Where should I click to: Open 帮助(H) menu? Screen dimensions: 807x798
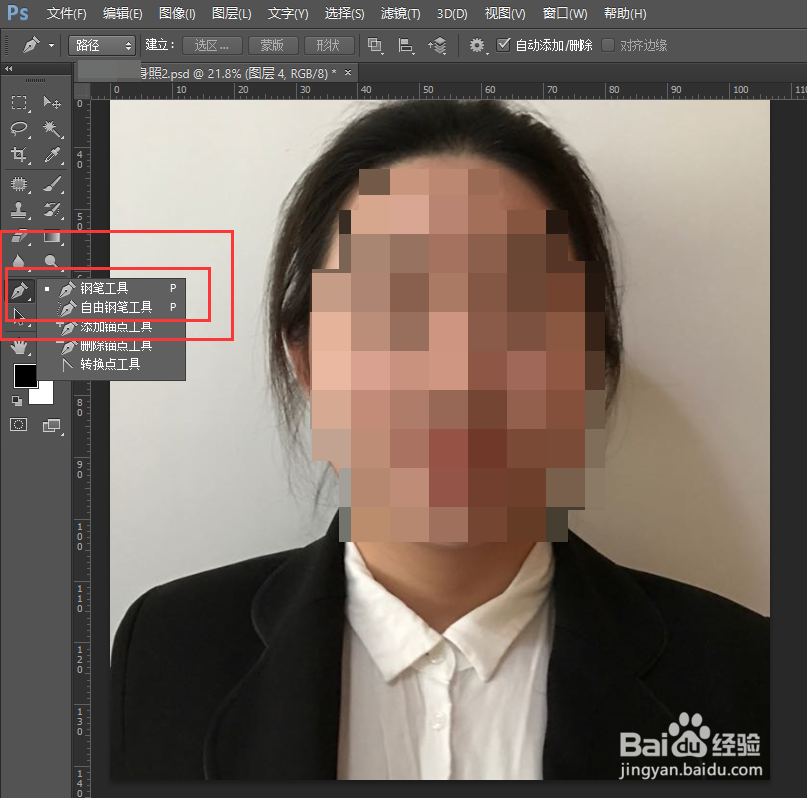tap(625, 13)
